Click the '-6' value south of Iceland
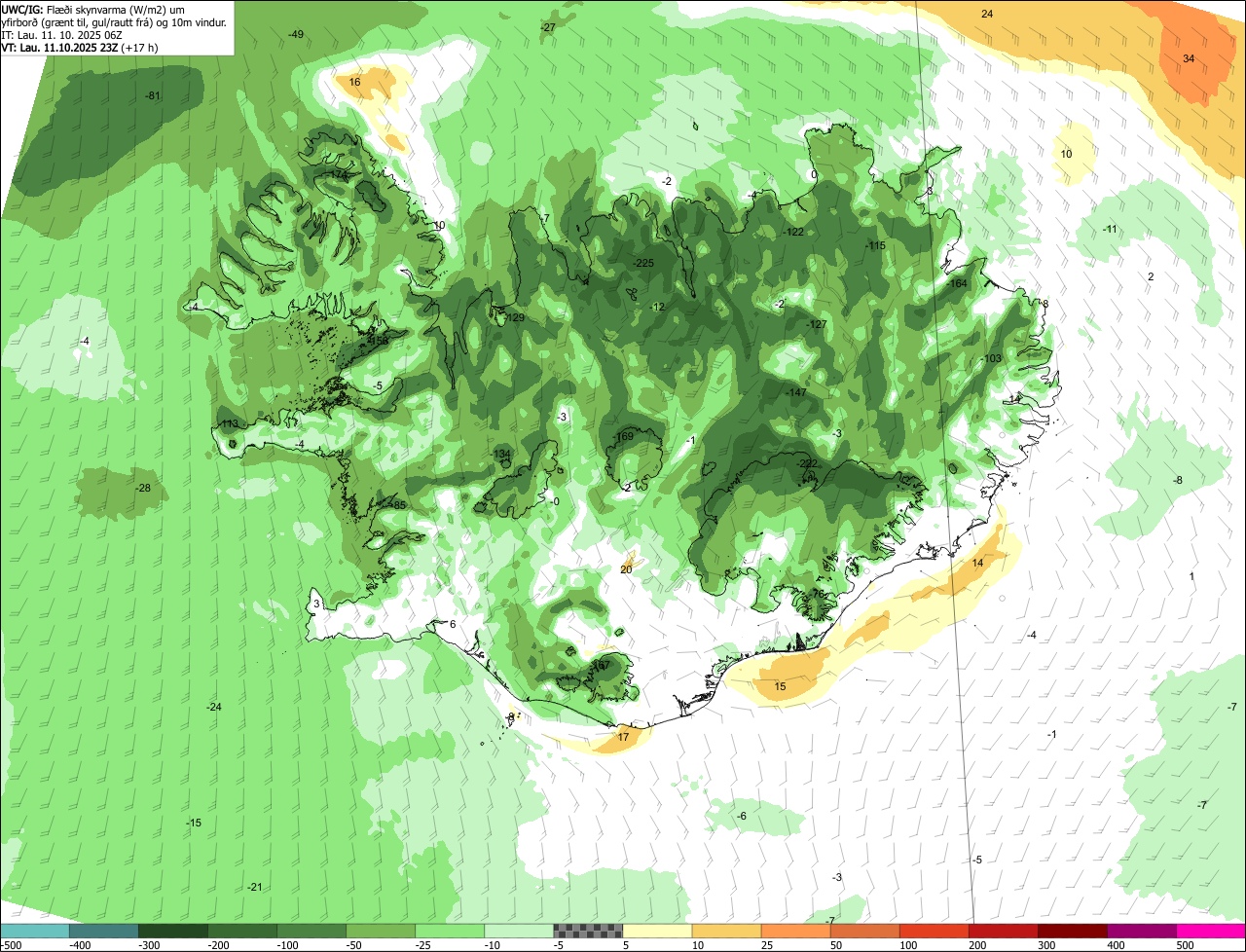This screenshot has width=1246, height=952. coord(742,816)
